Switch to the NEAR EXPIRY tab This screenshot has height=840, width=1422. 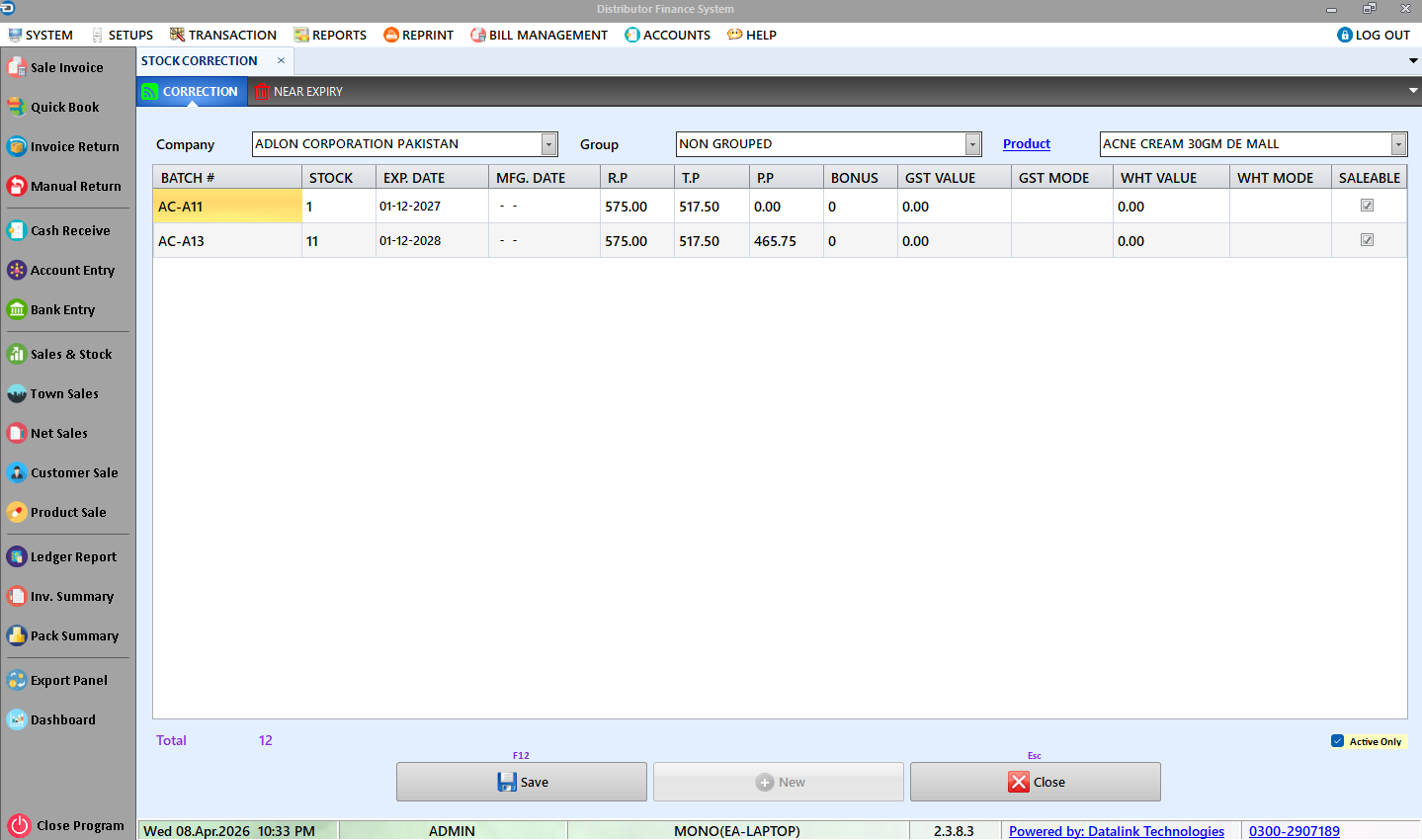[x=298, y=91]
